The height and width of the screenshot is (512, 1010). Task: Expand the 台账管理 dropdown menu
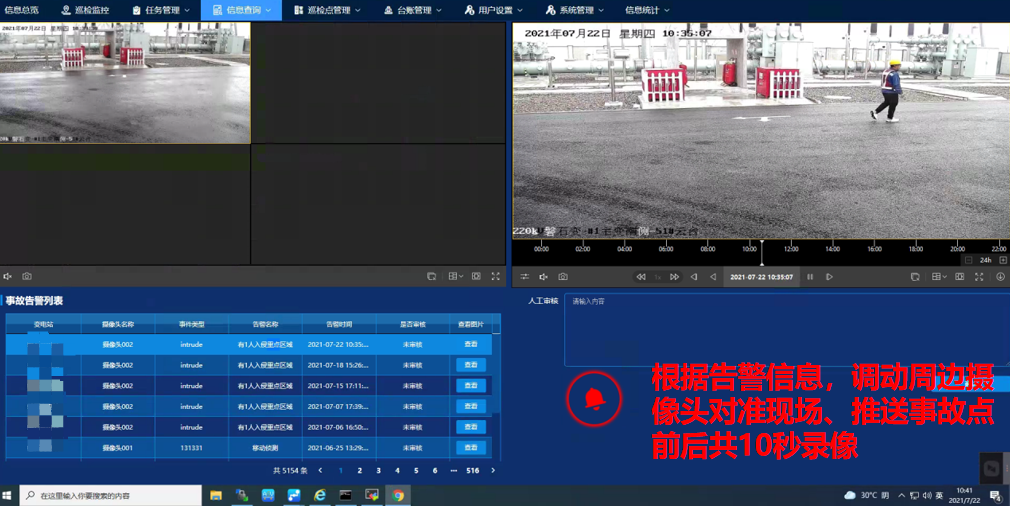point(412,10)
